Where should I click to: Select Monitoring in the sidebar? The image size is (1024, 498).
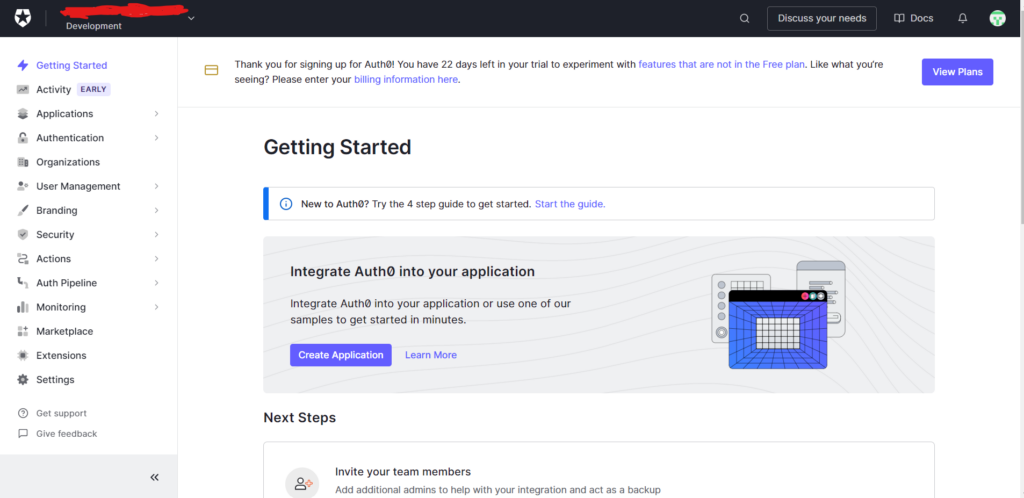point(61,307)
